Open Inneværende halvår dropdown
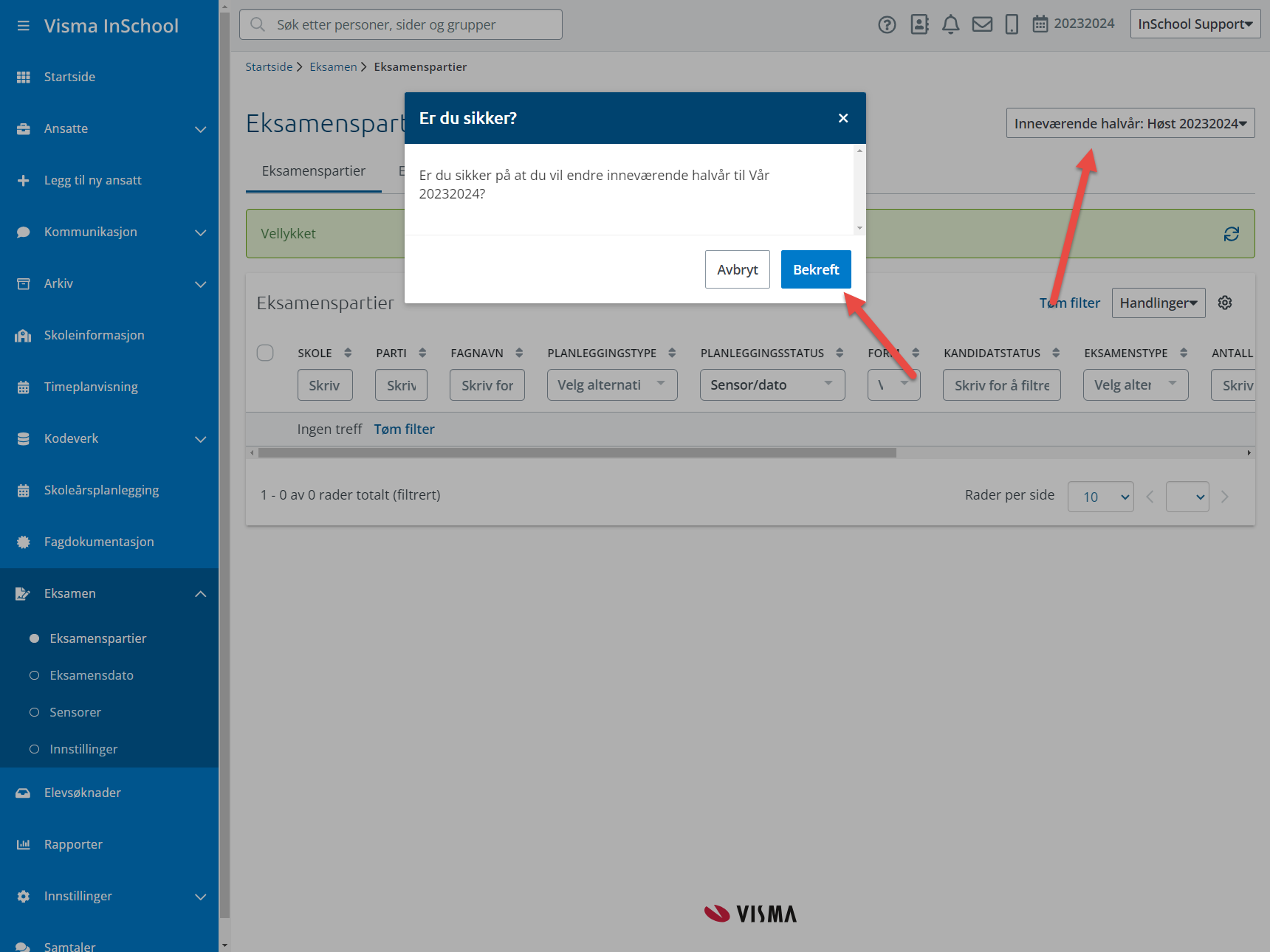Screen dimensions: 1270x952 click(1130, 123)
